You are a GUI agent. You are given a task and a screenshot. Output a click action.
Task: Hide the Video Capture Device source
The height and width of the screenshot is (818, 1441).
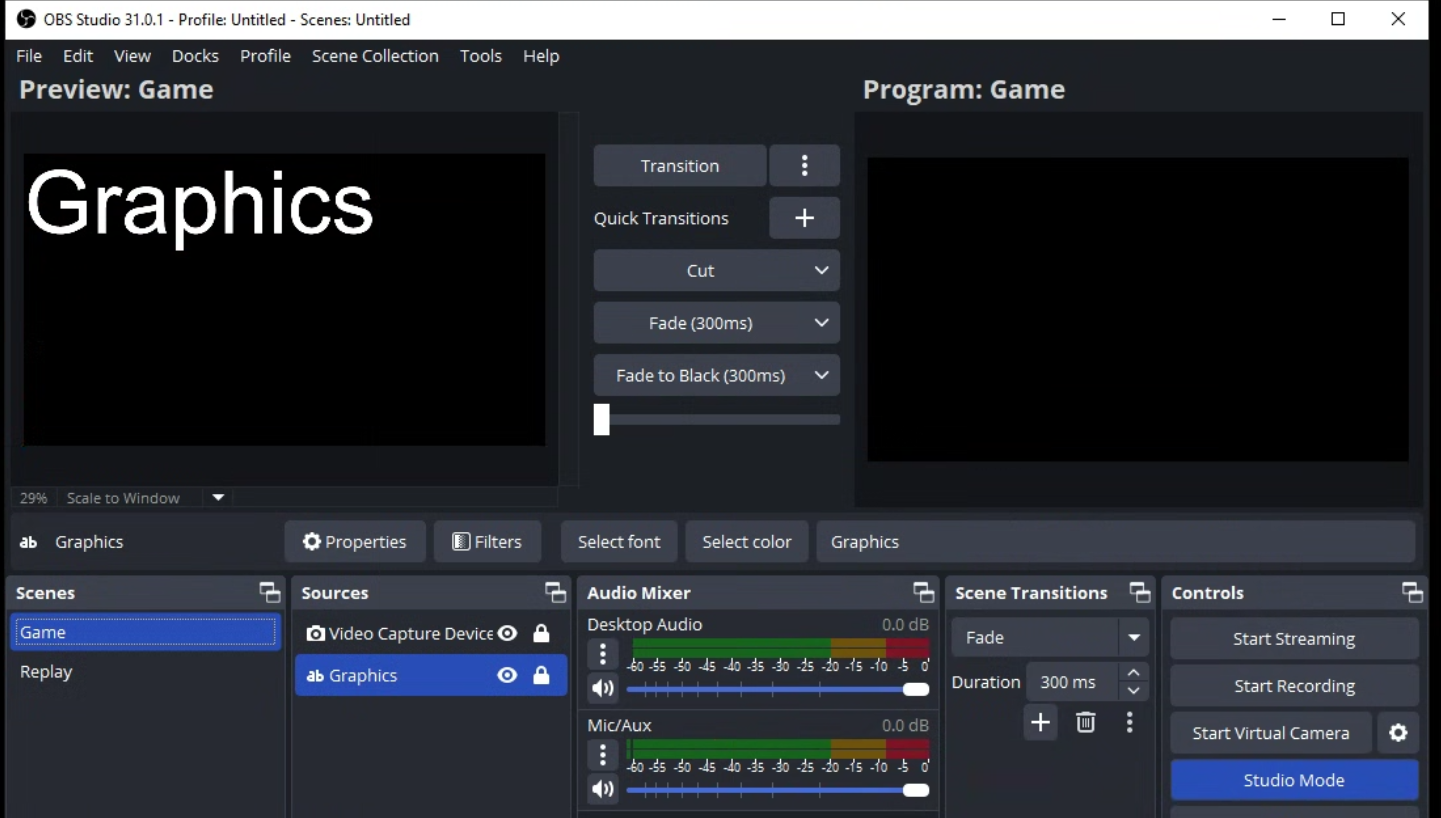click(507, 633)
